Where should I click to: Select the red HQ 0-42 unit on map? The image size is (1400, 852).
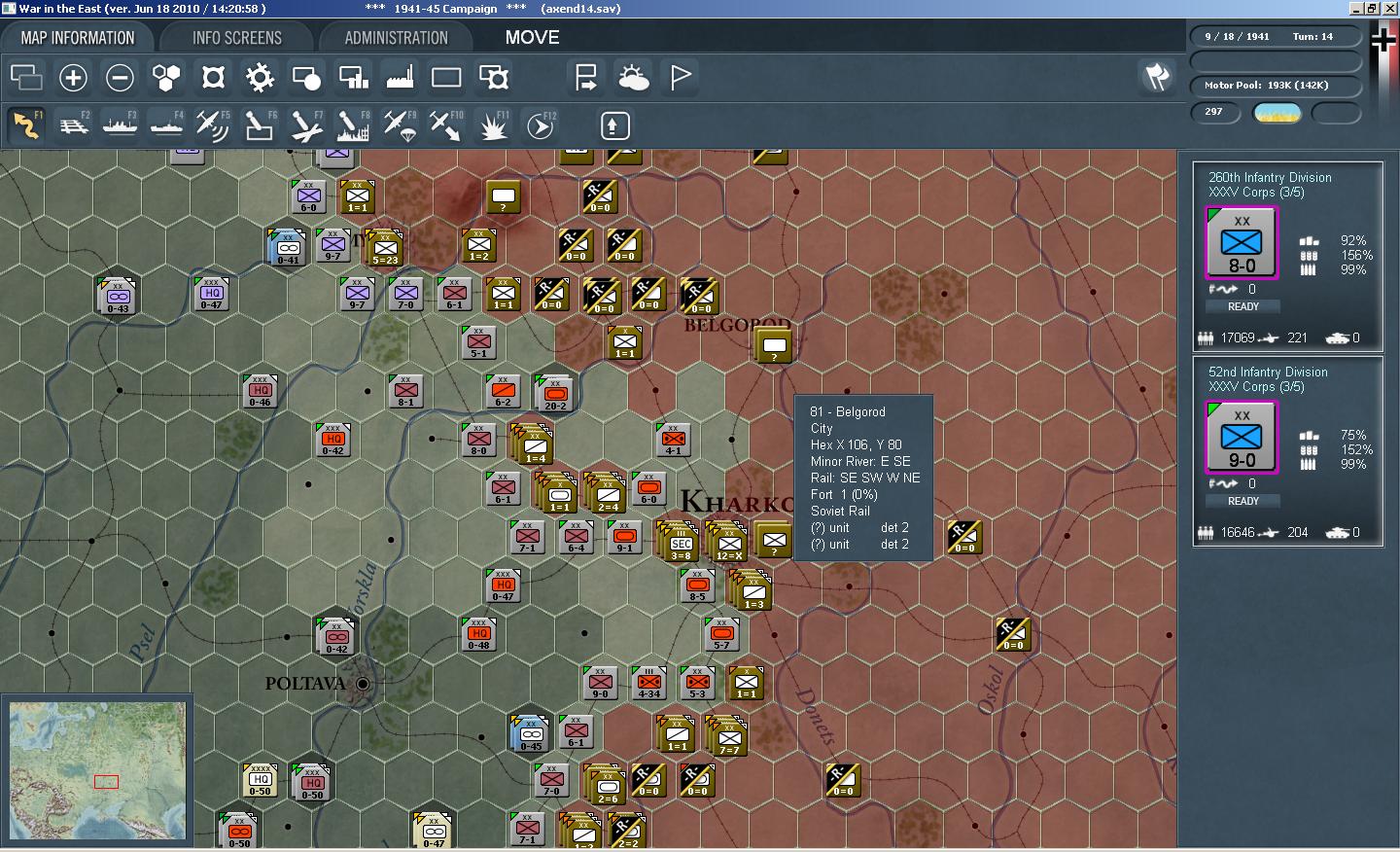332,440
